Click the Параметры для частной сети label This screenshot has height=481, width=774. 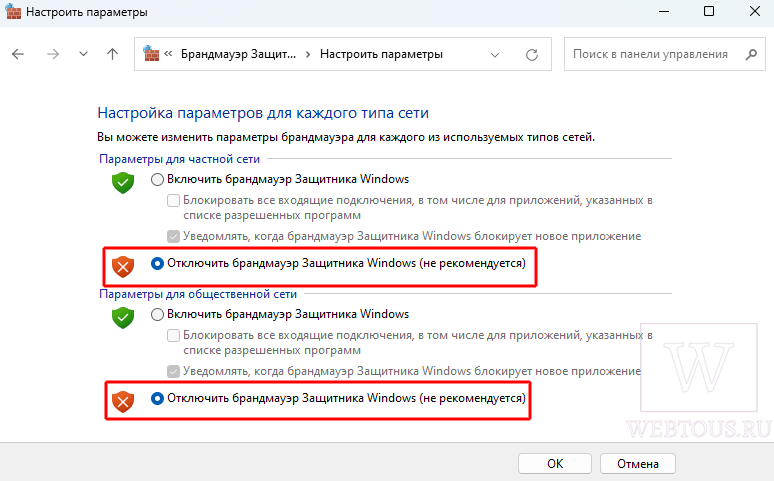point(179,159)
